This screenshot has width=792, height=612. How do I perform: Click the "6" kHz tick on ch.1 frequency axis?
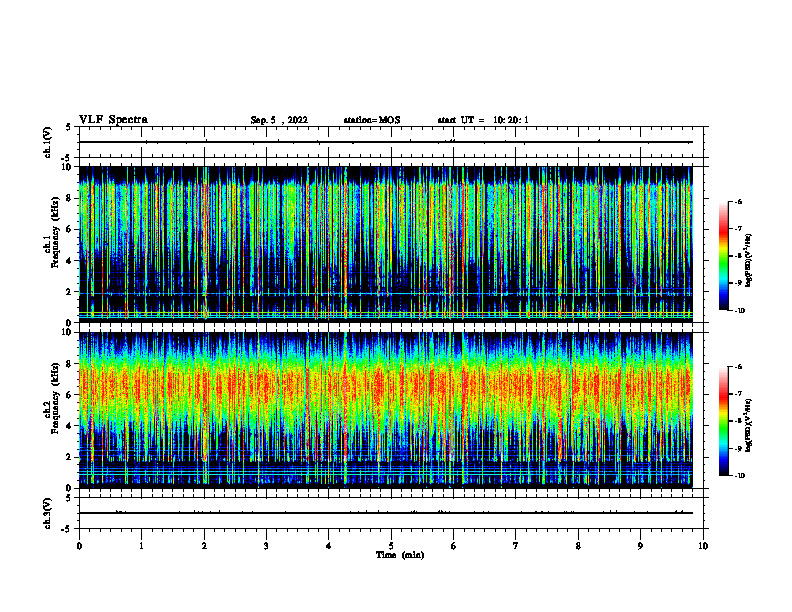[x=70, y=229]
